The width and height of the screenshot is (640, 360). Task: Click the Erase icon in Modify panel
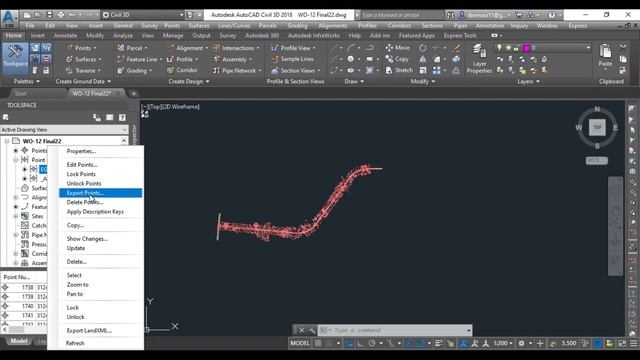[x=456, y=48]
